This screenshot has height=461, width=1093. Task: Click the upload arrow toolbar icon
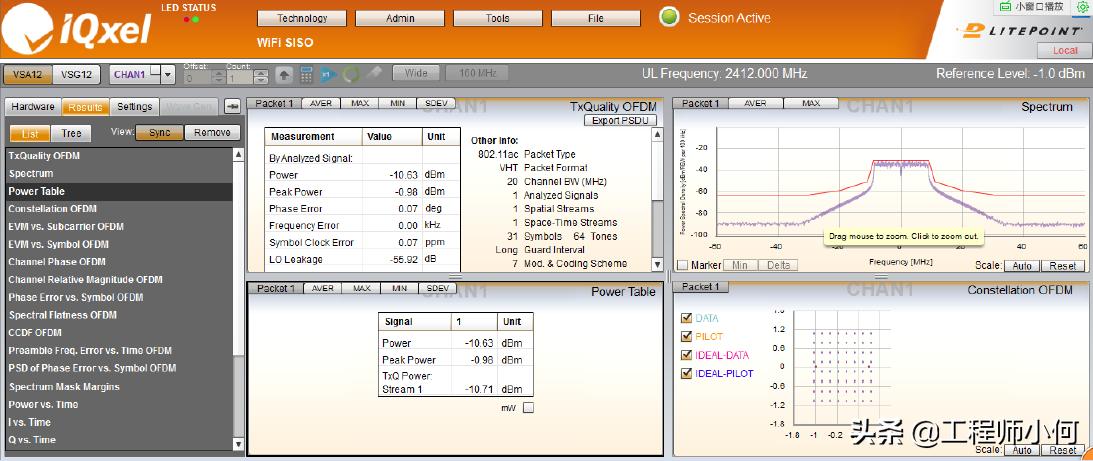284,74
